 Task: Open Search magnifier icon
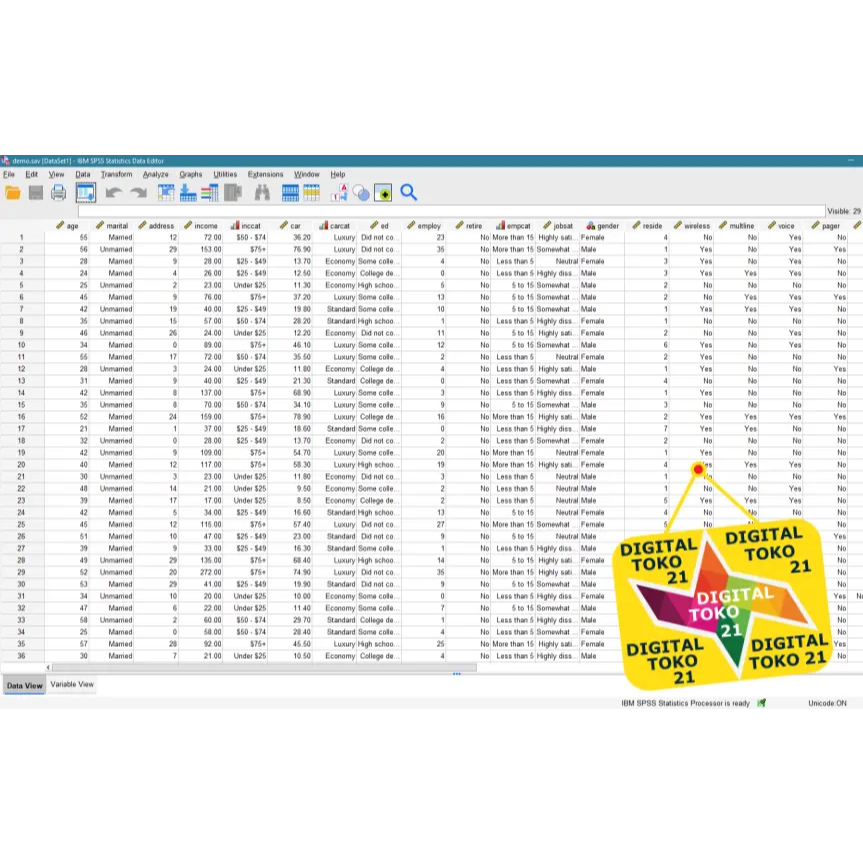[x=408, y=193]
